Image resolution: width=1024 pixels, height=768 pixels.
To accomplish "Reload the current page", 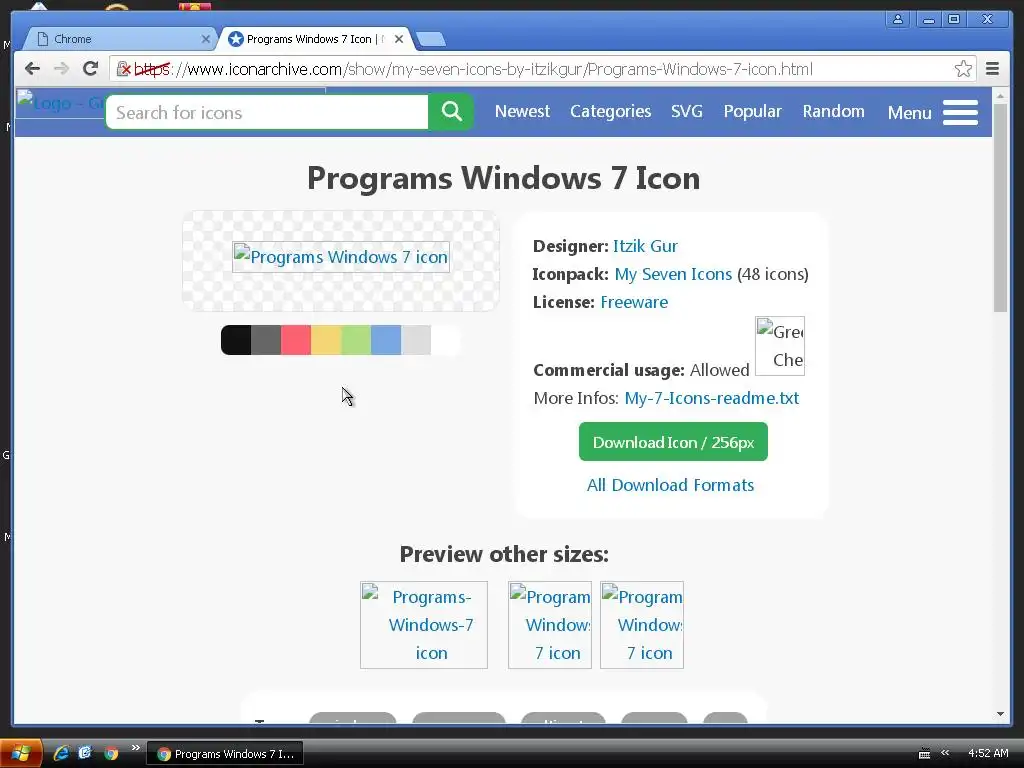I will pyautogui.click(x=90, y=69).
